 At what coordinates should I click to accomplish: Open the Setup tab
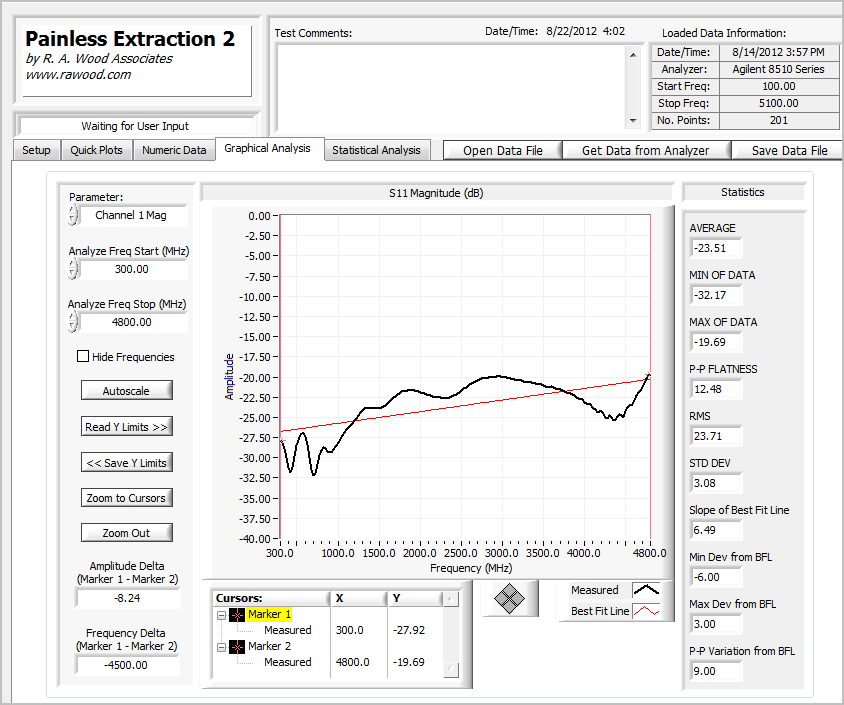(36, 150)
